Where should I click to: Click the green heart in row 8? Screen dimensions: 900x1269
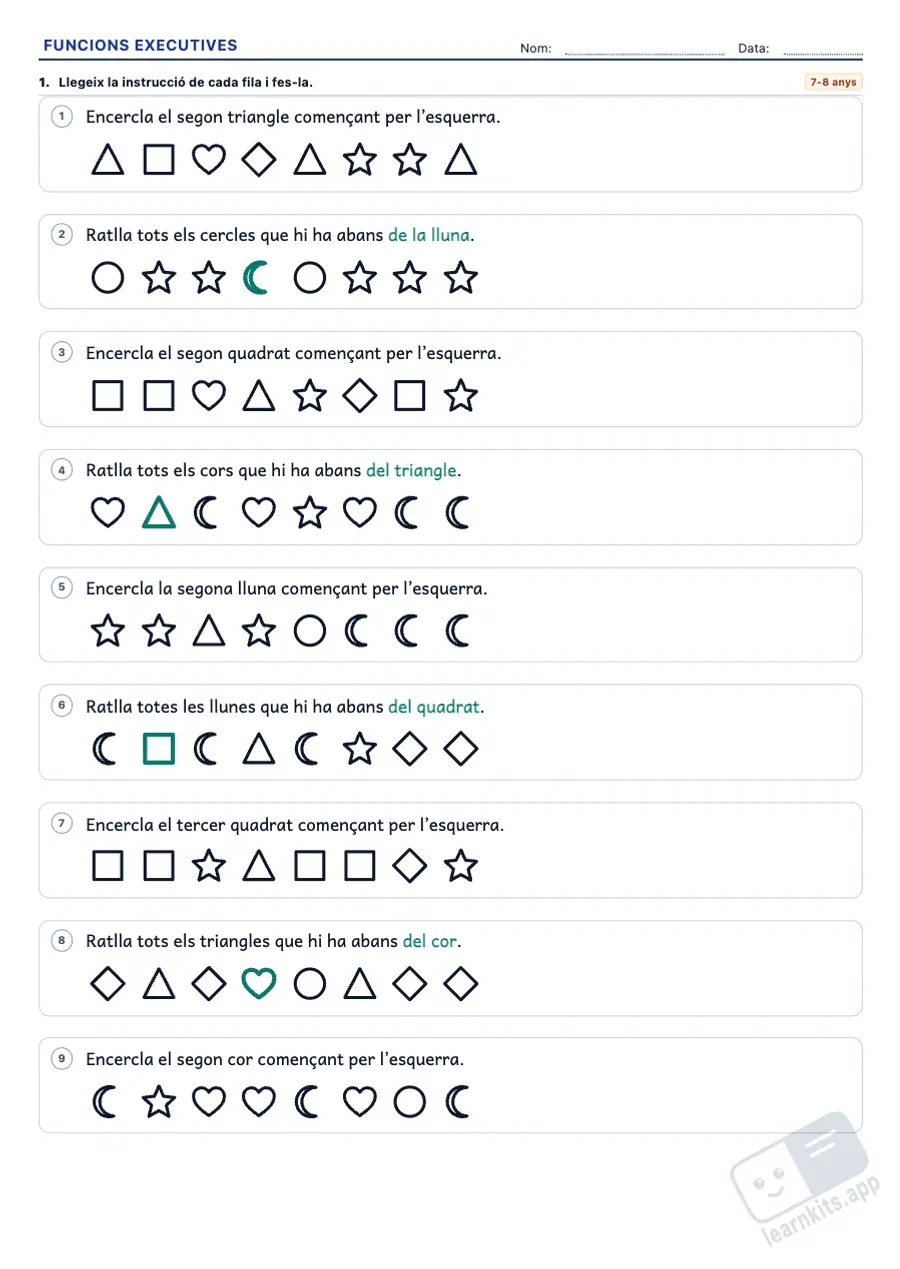[x=259, y=985]
